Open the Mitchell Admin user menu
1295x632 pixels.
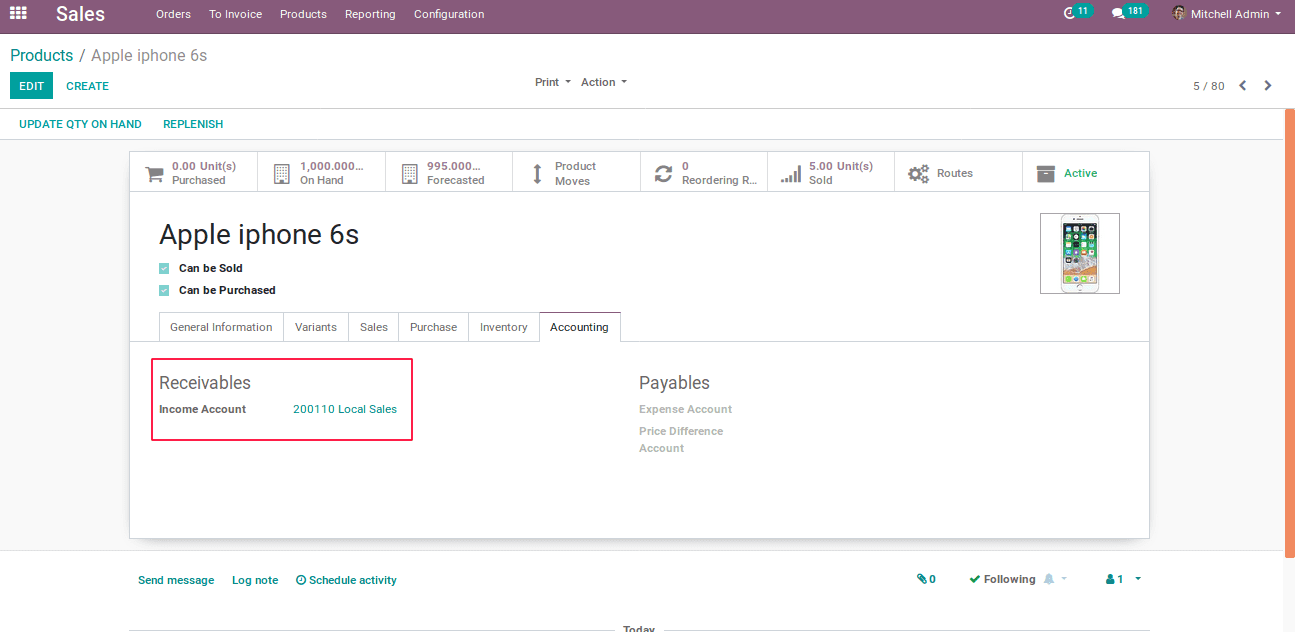1227,14
